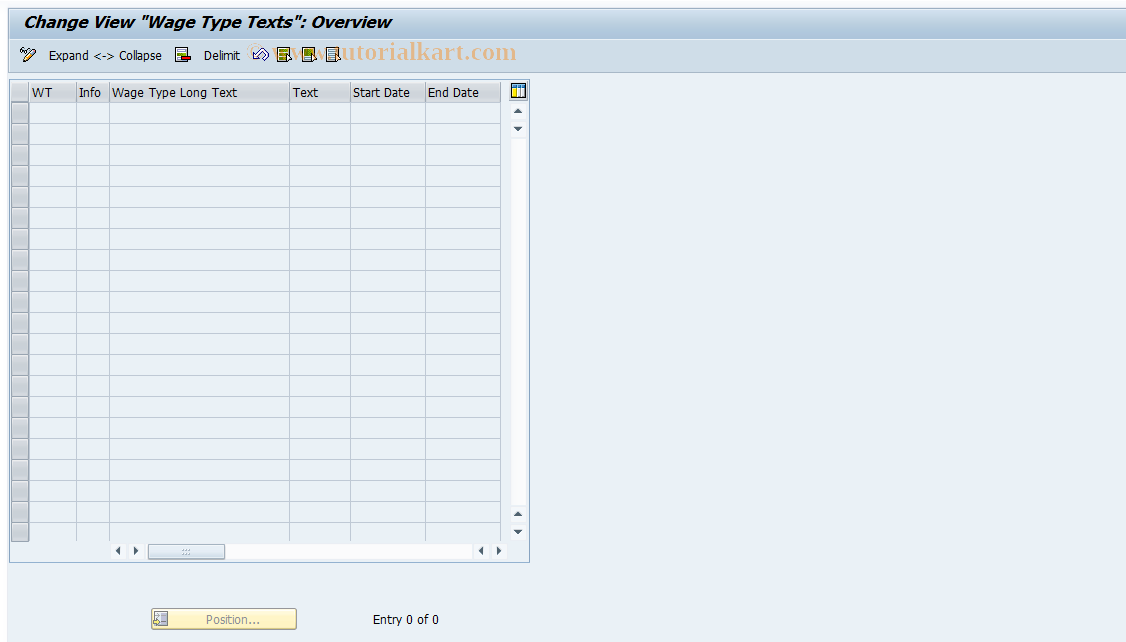Click horizontal scrollbar thumb
Viewport: 1126px width, 642px height.
point(187,552)
